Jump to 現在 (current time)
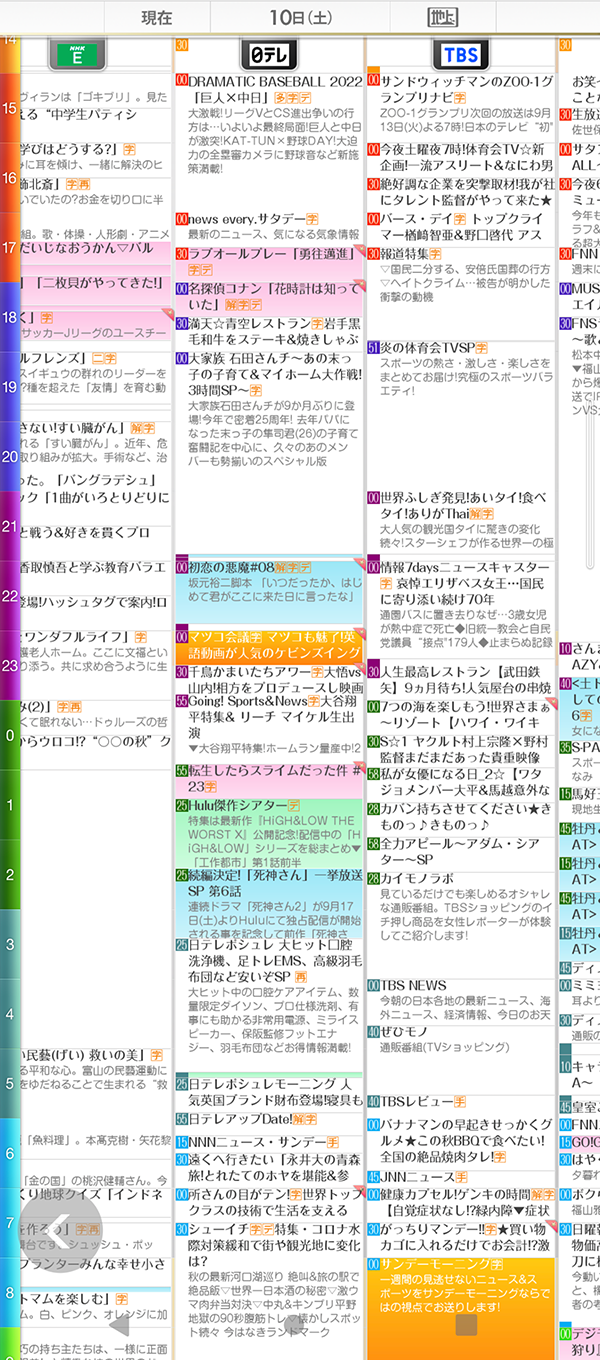The height and width of the screenshot is (1360, 600). pos(156,17)
